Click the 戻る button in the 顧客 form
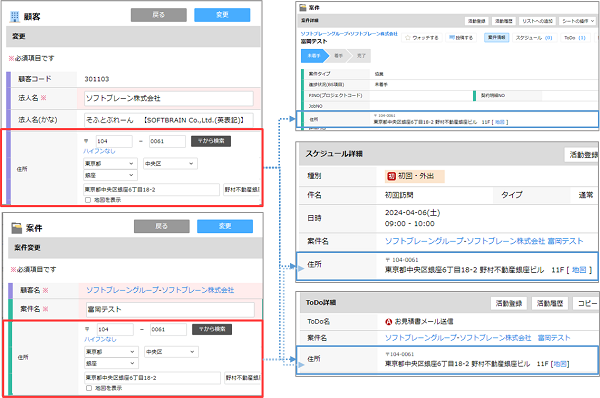600x398 pixels. pyautogui.click(x=159, y=15)
